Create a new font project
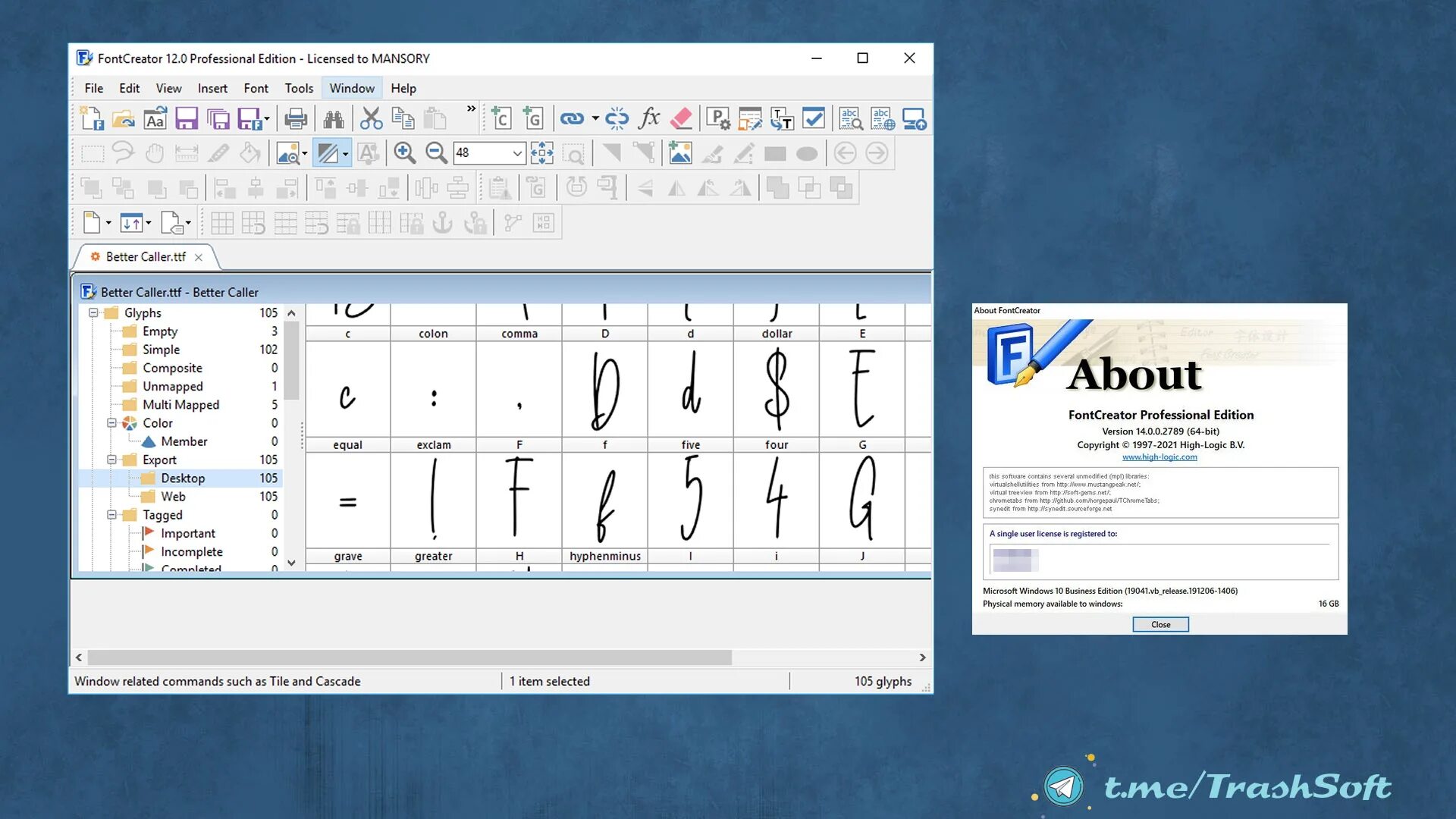 tap(92, 119)
